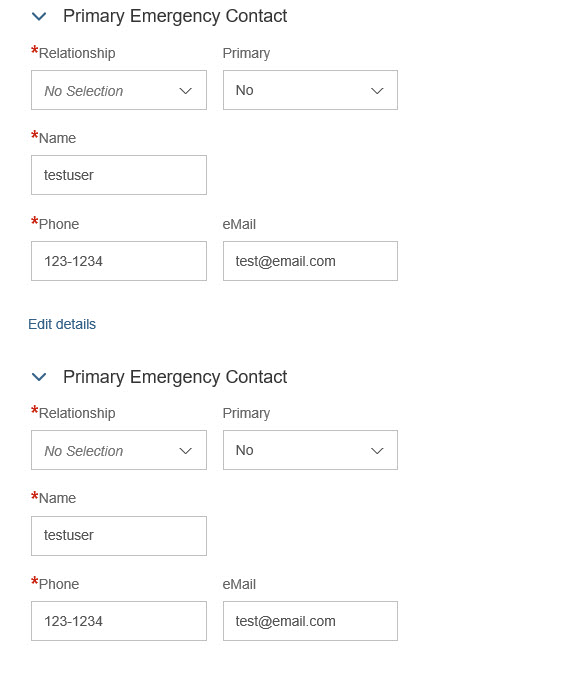Image resolution: width=566 pixels, height=680 pixels.
Task: Collapse the first Primary Emergency Contact section
Action: (x=39, y=16)
